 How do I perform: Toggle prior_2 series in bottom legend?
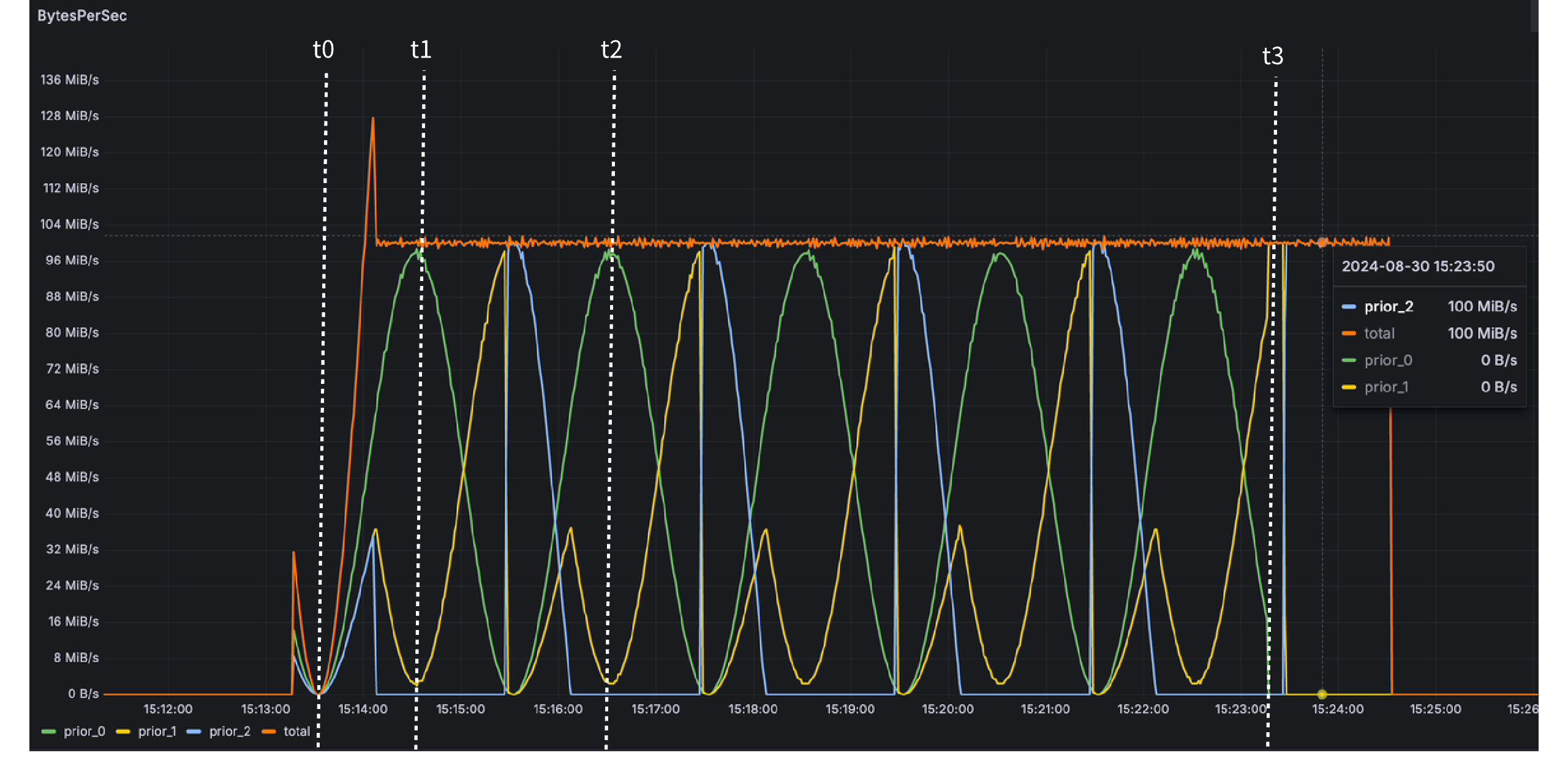230,731
